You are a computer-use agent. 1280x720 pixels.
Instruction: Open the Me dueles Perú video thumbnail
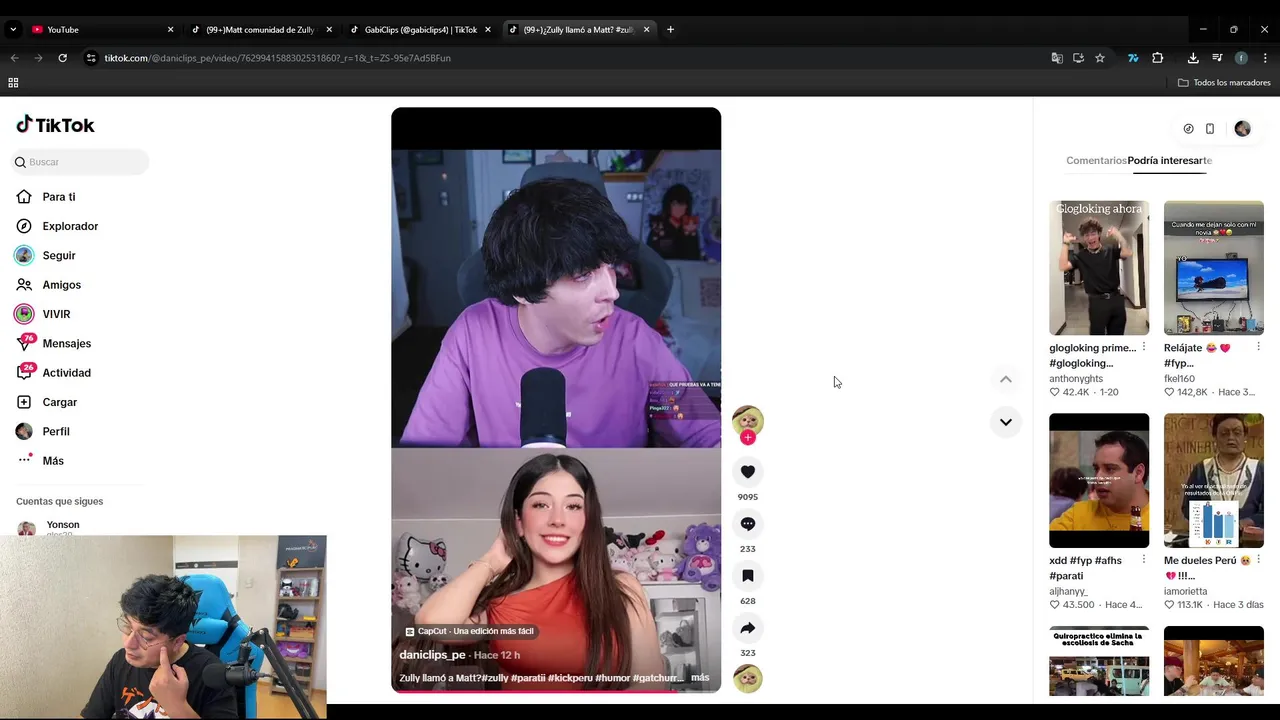[x=1214, y=481]
